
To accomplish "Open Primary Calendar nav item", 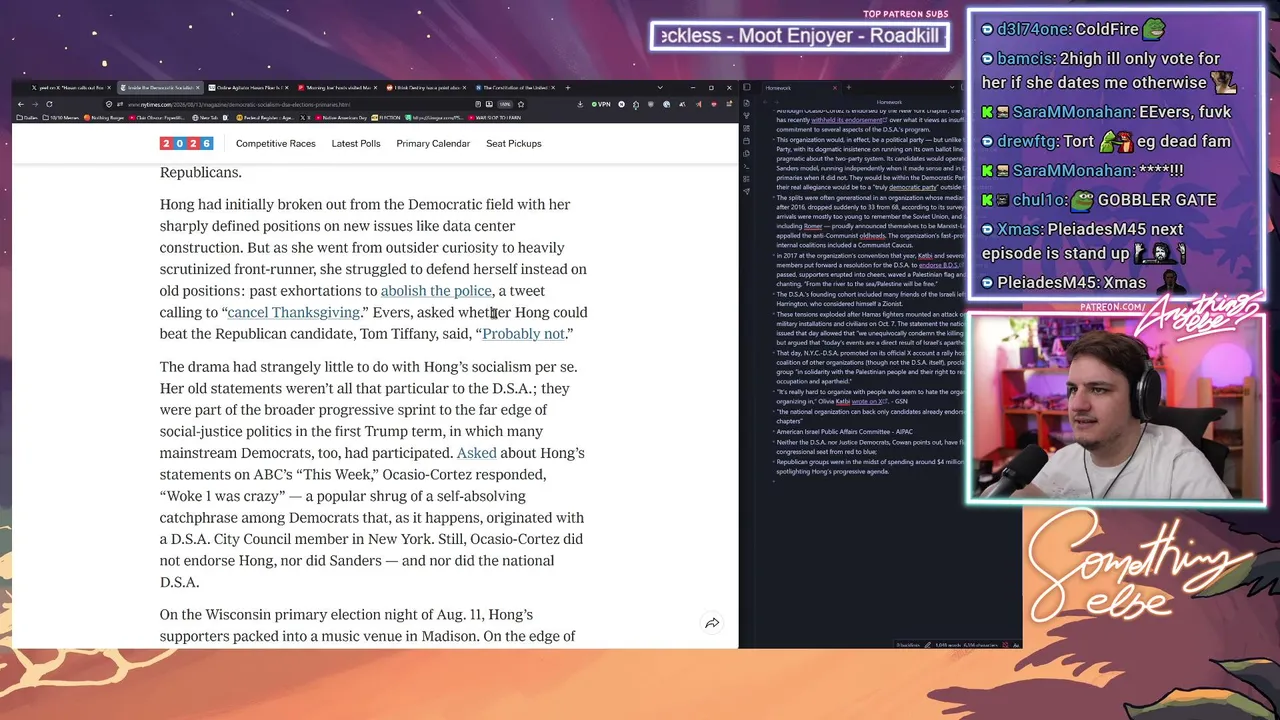I will click(433, 143).
